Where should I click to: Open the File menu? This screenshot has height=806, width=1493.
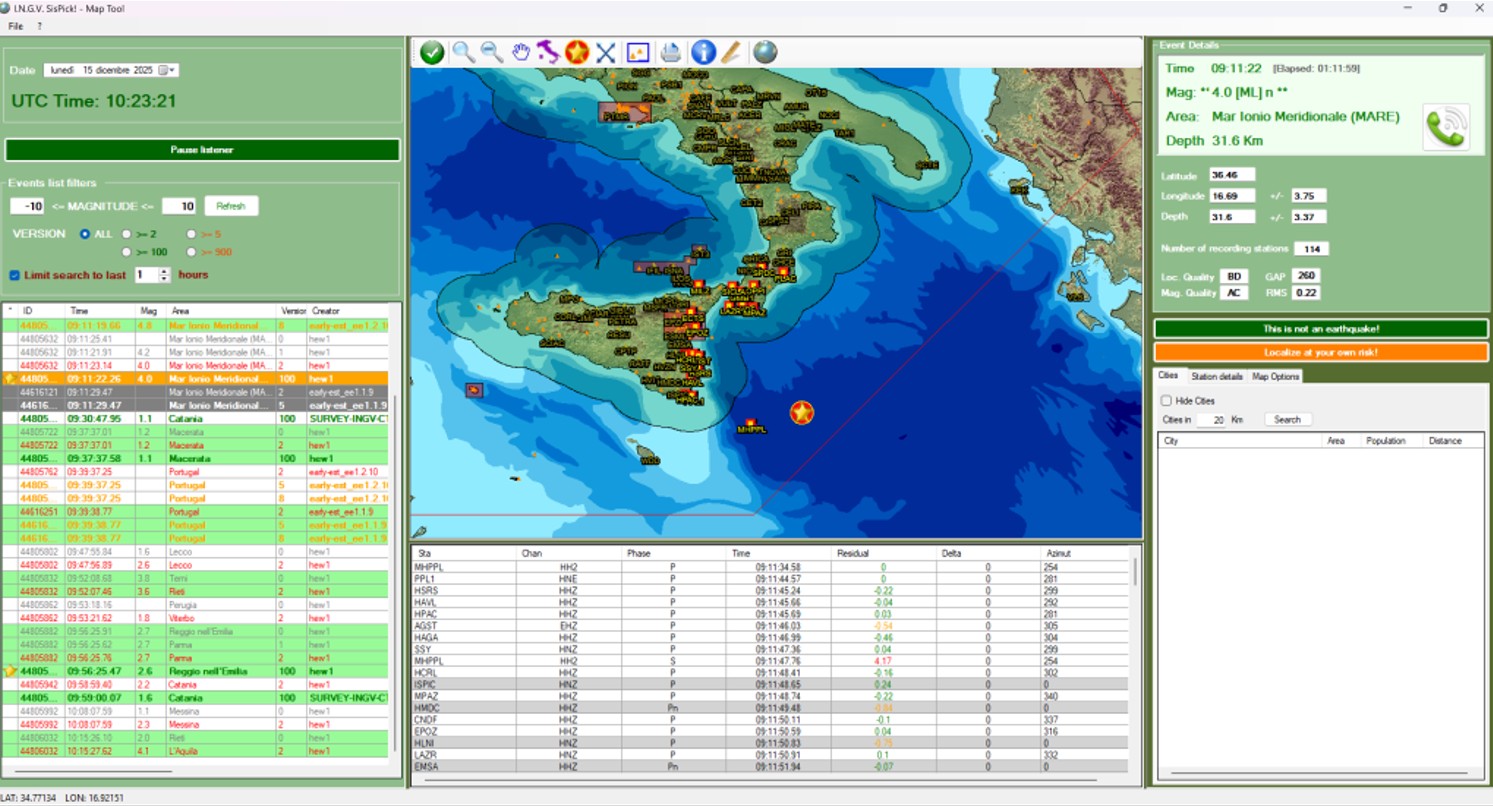pos(15,26)
